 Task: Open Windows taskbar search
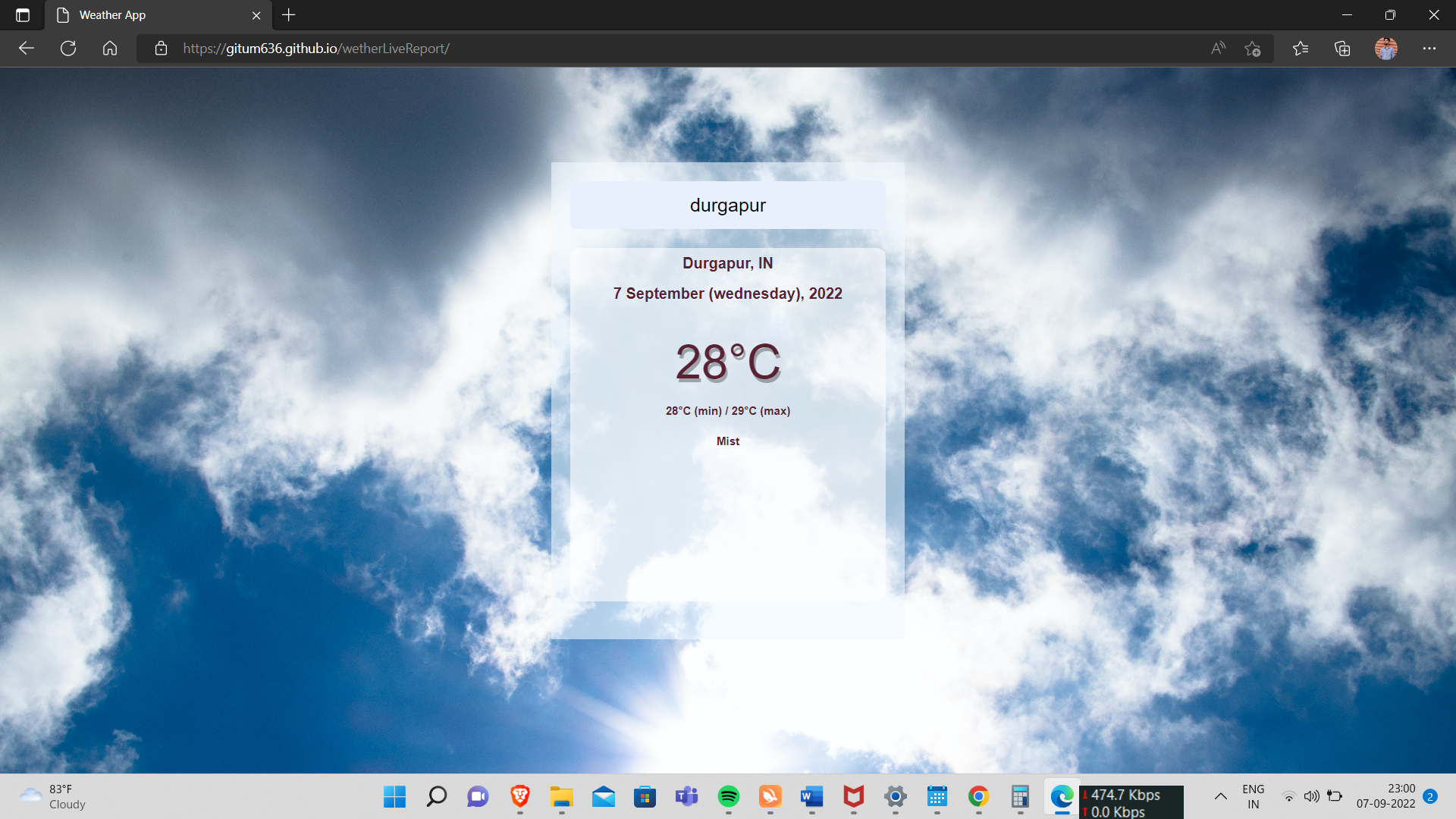click(x=436, y=796)
